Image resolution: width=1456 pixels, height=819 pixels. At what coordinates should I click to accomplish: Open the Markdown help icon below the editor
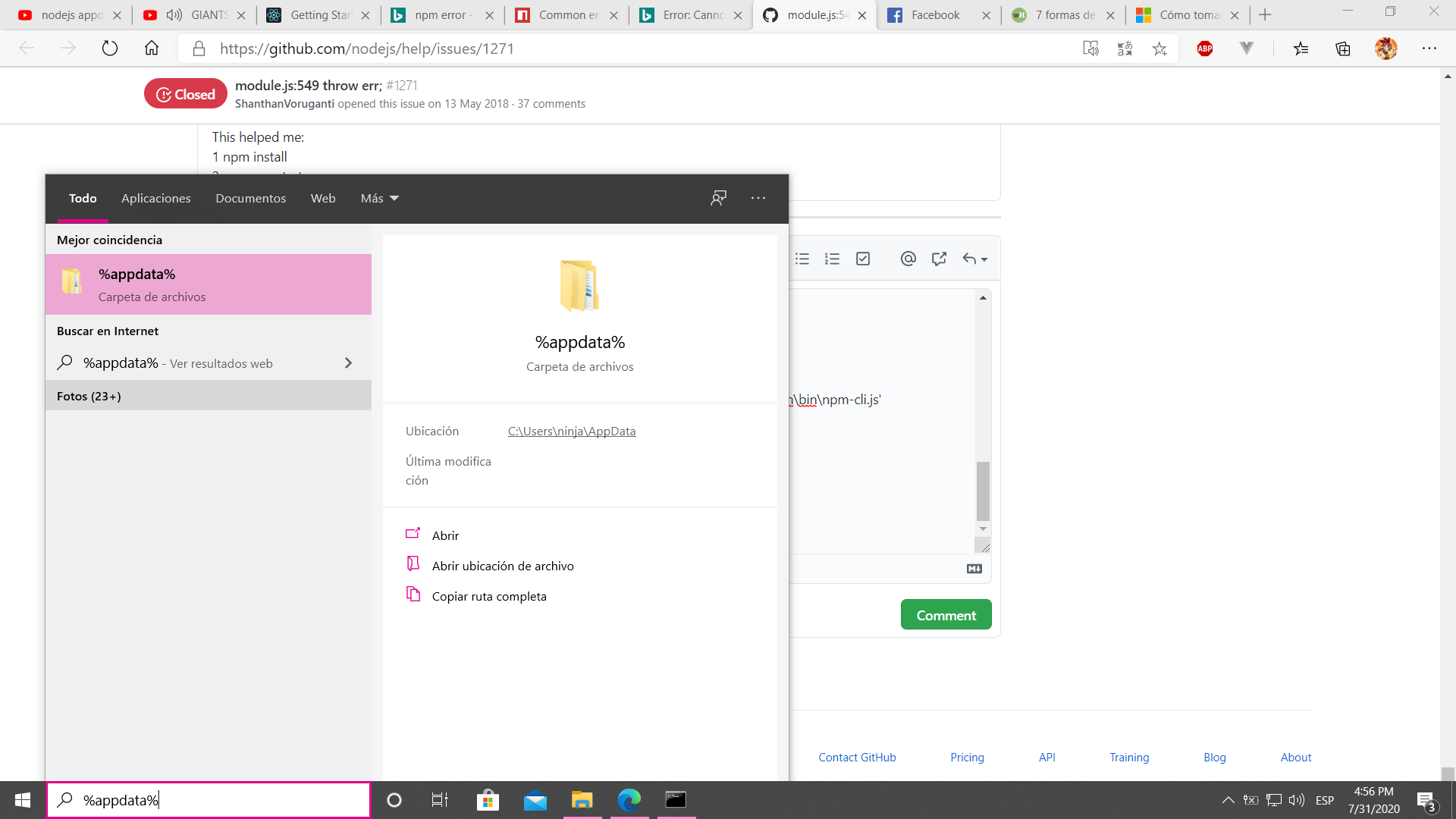(x=974, y=568)
